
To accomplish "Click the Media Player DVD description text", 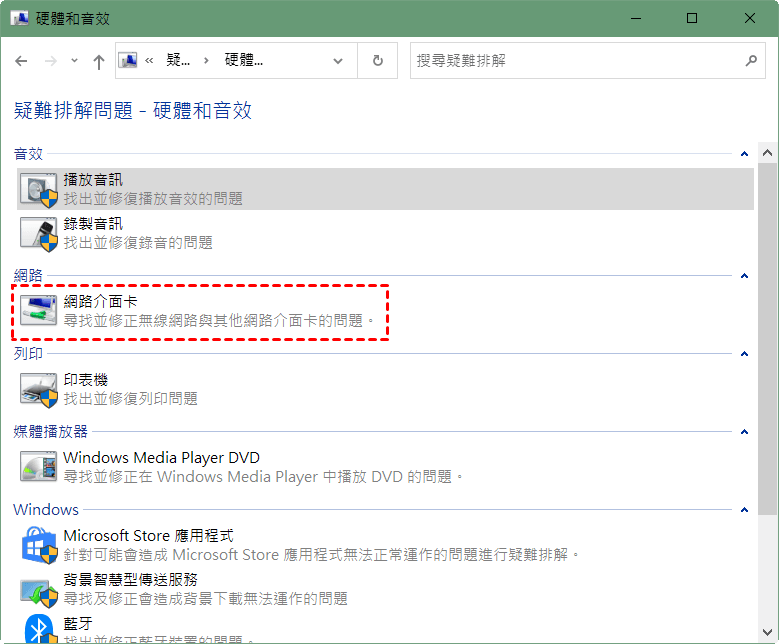I will (x=263, y=477).
